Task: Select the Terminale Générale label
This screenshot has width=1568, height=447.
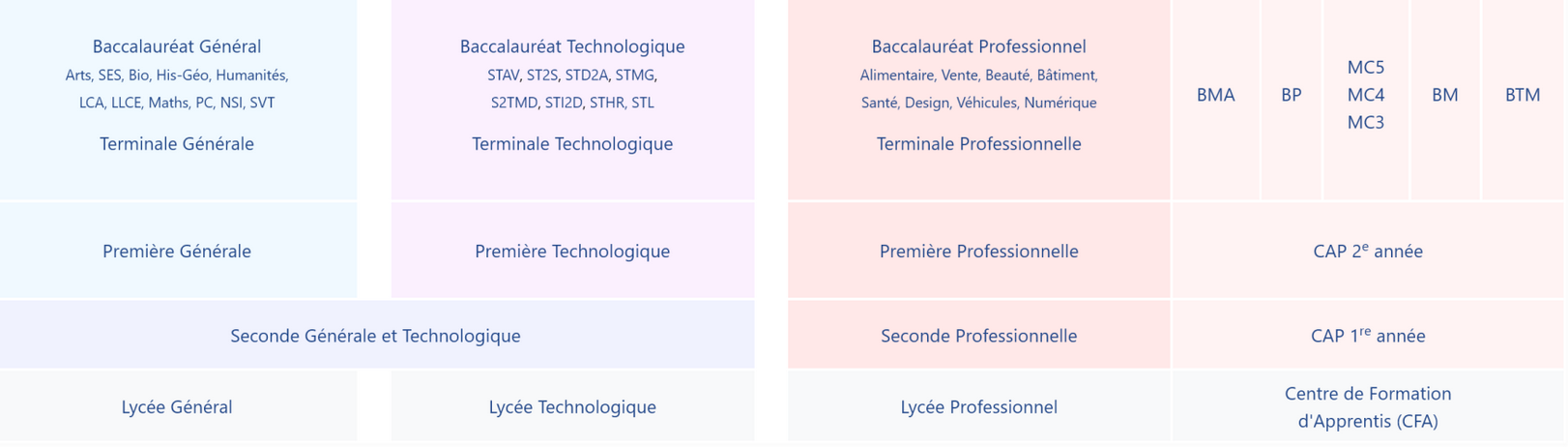Action: (177, 144)
